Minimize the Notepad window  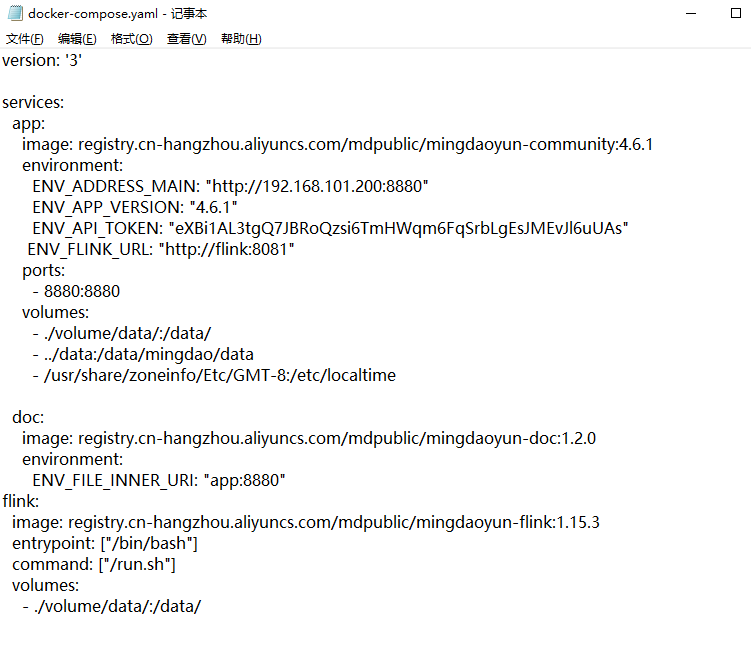[691, 13]
